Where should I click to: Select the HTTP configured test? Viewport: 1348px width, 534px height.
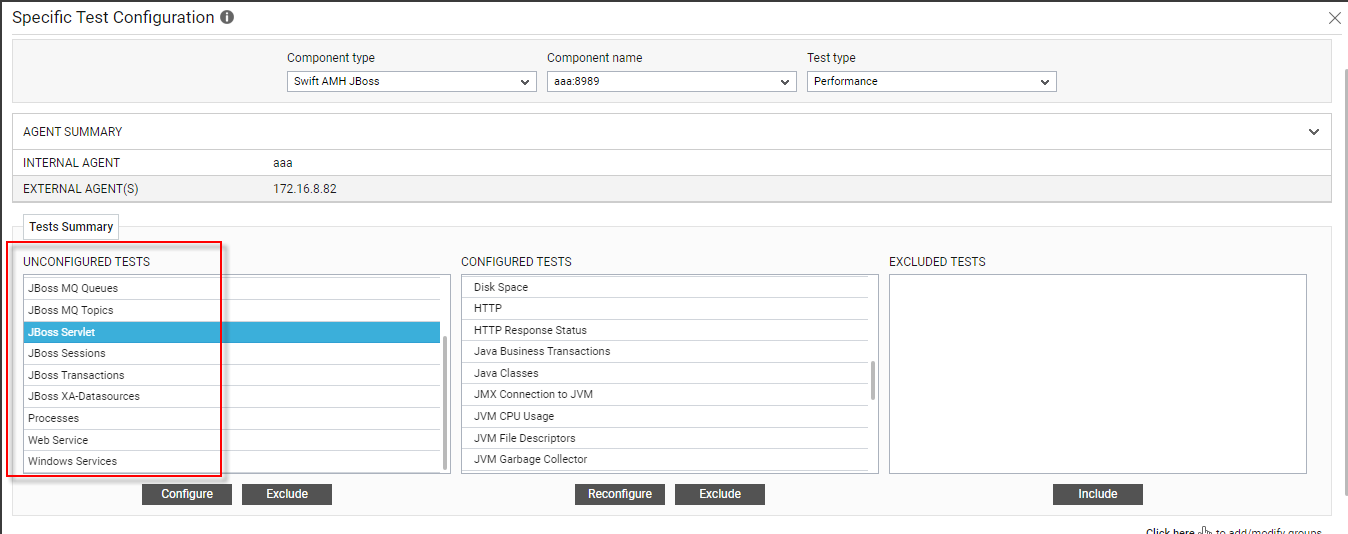(x=665, y=308)
